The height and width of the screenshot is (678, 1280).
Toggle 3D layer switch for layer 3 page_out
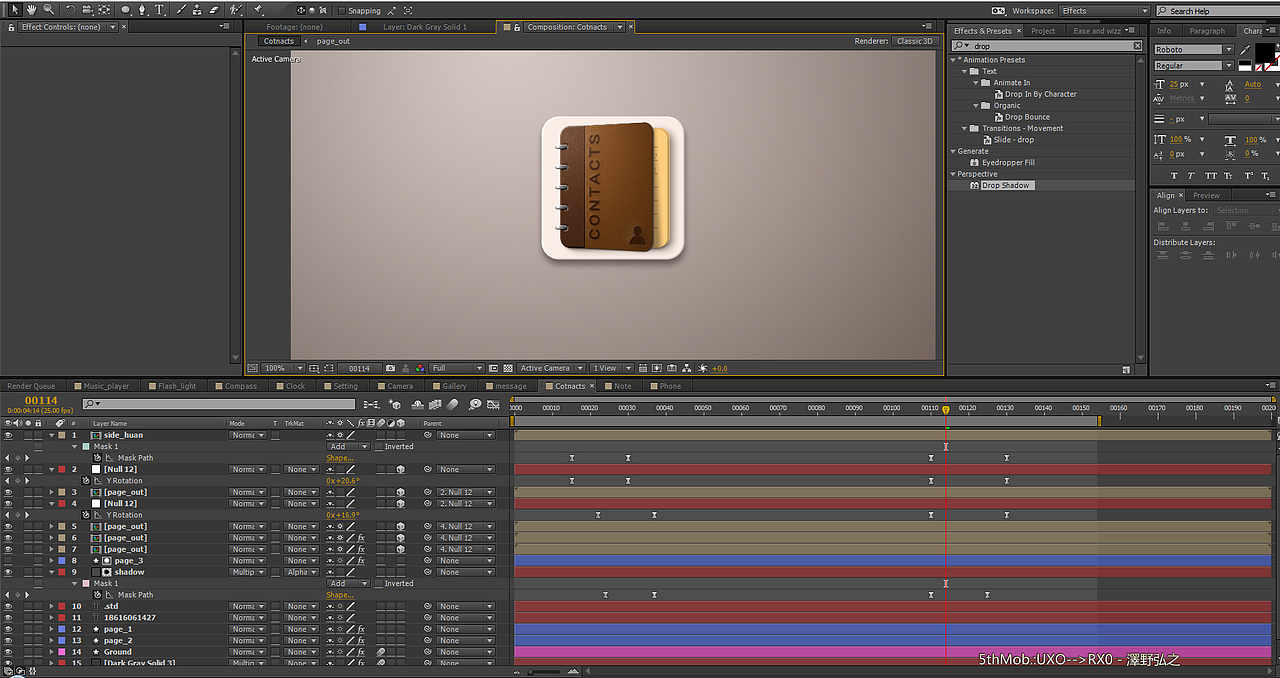tap(400, 492)
